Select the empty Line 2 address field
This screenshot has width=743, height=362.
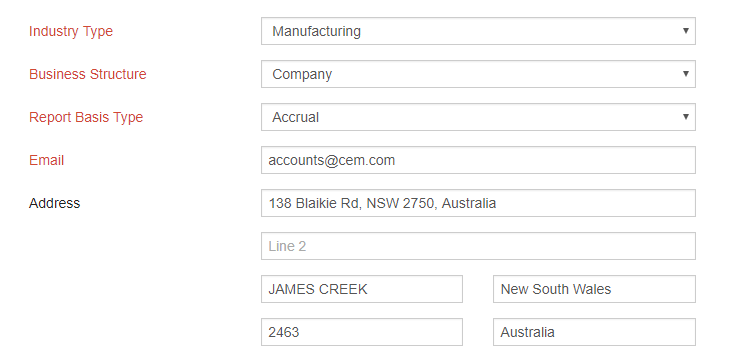tap(478, 246)
